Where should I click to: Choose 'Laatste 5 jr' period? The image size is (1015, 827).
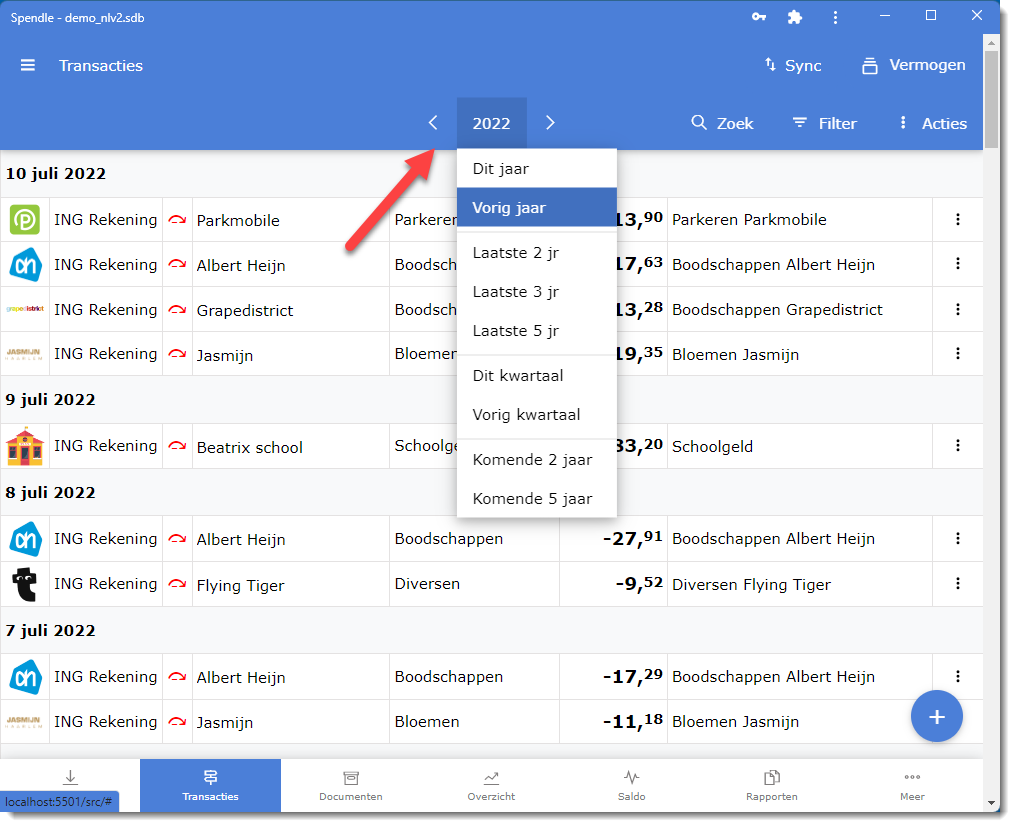click(537, 331)
